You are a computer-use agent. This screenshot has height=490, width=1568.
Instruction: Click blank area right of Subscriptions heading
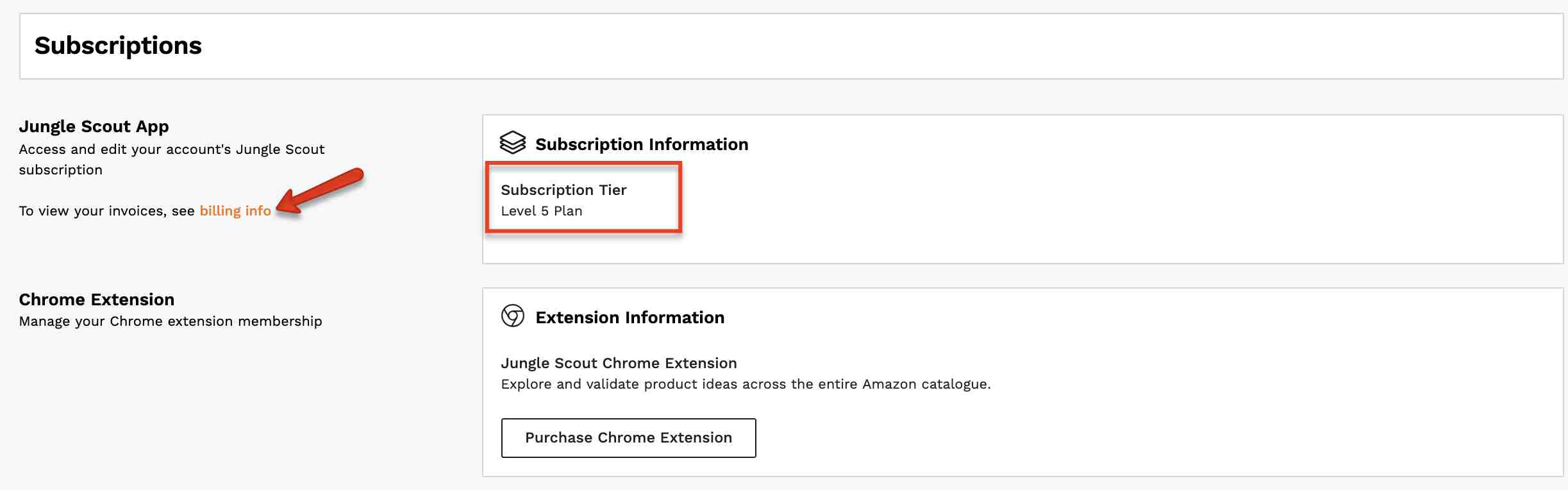(833, 46)
